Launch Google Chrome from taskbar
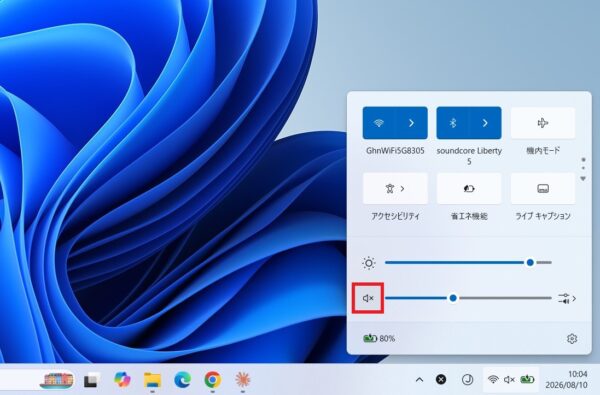Viewport: 600px width, 395px height. (212, 380)
